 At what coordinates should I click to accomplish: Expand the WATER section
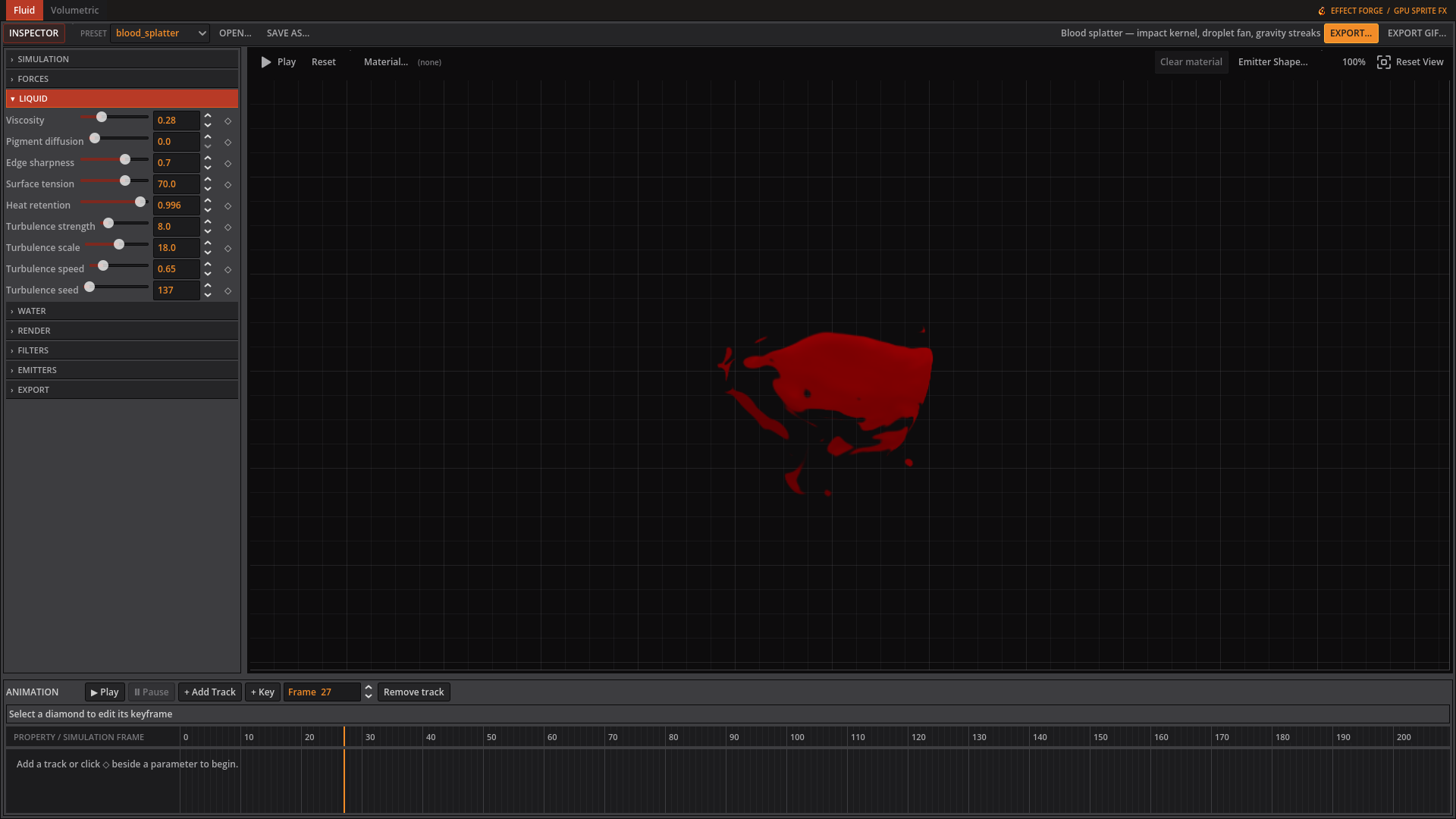[x=122, y=311]
